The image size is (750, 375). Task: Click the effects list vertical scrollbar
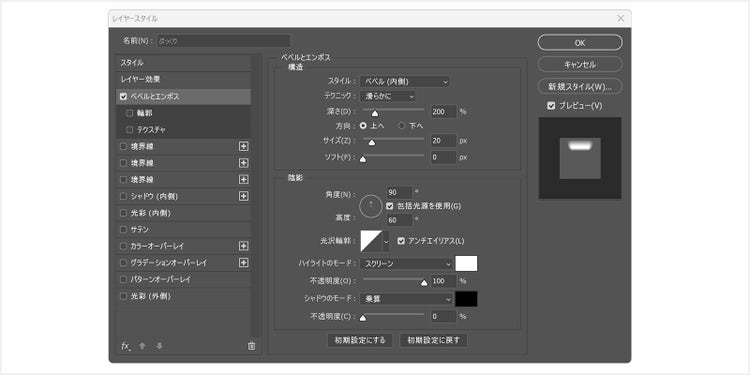tap(256, 196)
